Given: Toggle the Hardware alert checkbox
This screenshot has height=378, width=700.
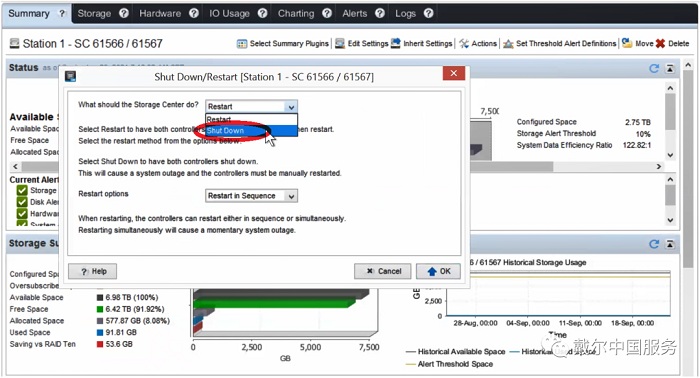Looking at the screenshot, I should point(22,214).
